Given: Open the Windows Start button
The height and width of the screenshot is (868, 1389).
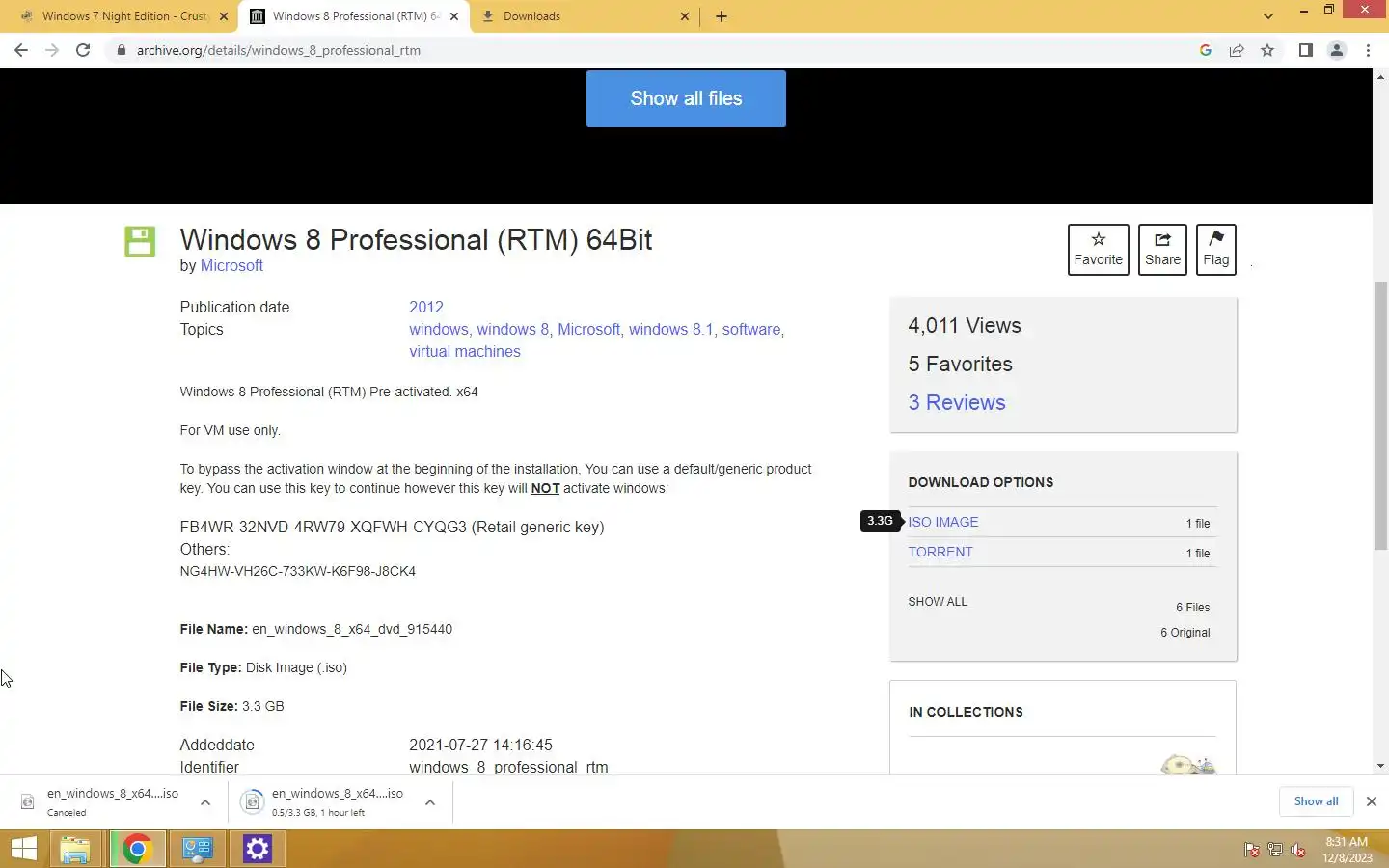Looking at the screenshot, I should pyautogui.click(x=23, y=849).
